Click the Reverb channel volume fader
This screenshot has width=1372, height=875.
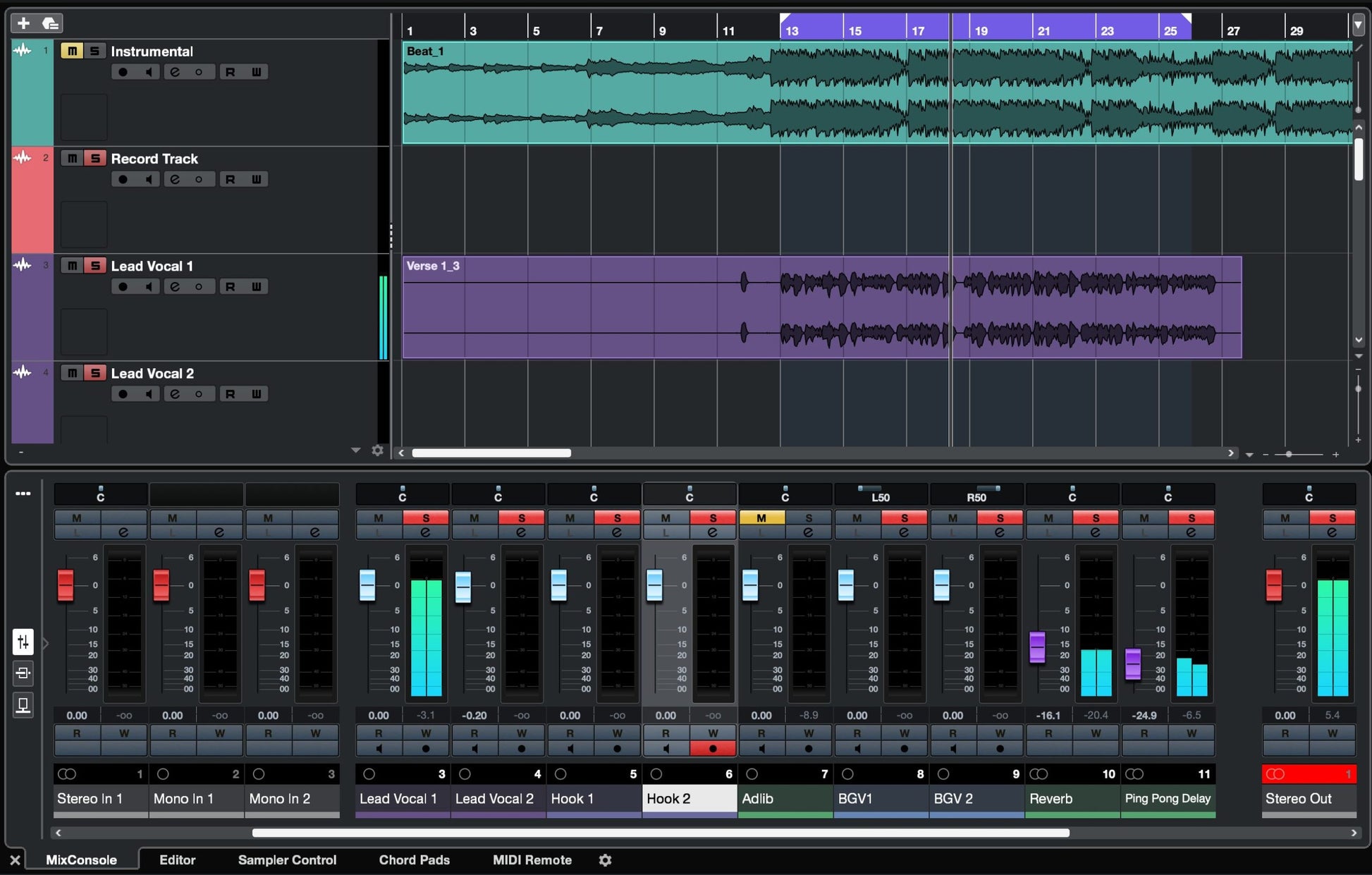pos(1037,645)
